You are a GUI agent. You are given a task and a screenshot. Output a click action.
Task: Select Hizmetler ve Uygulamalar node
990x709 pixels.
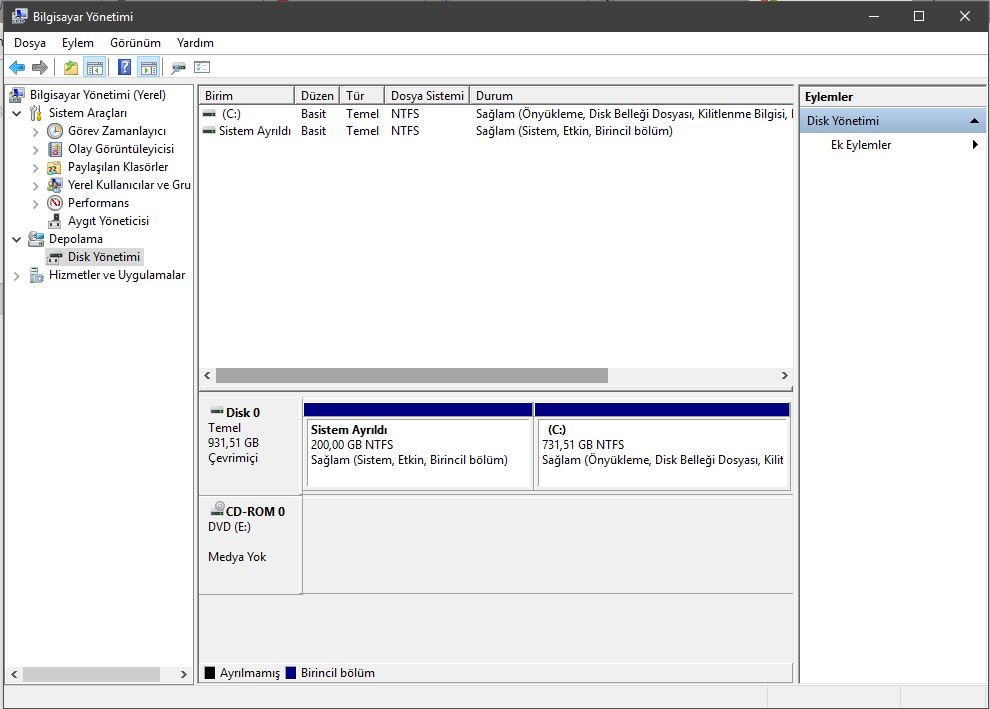tap(117, 275)
